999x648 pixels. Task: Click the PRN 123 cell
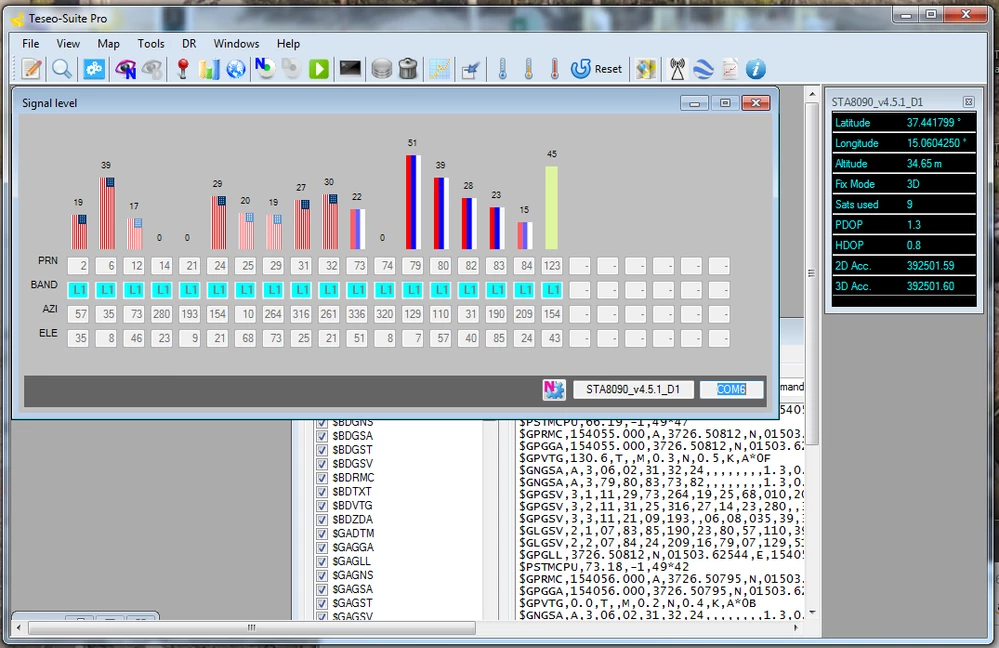pos(552,266)
